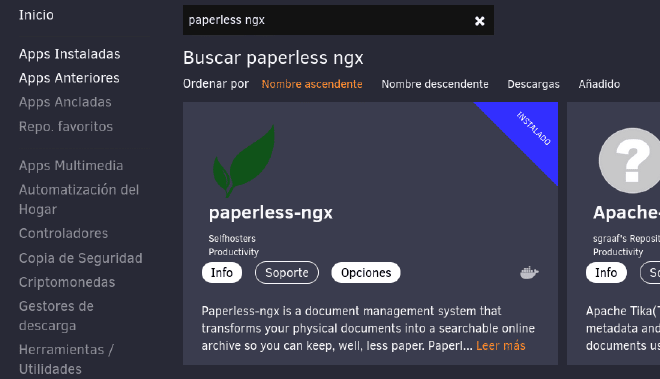Open Gestores de descarga category
Image resolution: width=660 pixels, height=379 pixels.
coord(56,316)
